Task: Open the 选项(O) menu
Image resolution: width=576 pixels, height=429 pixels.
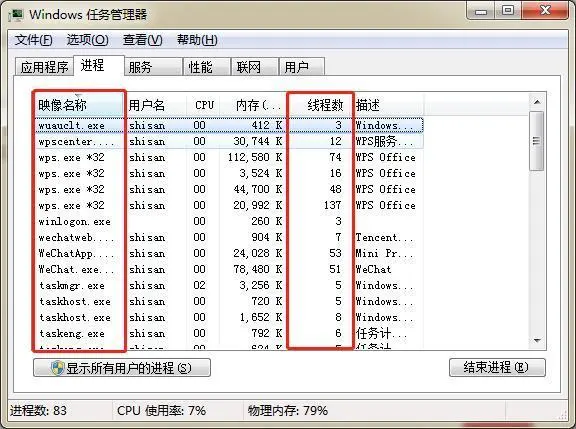Action: point(87,39)
